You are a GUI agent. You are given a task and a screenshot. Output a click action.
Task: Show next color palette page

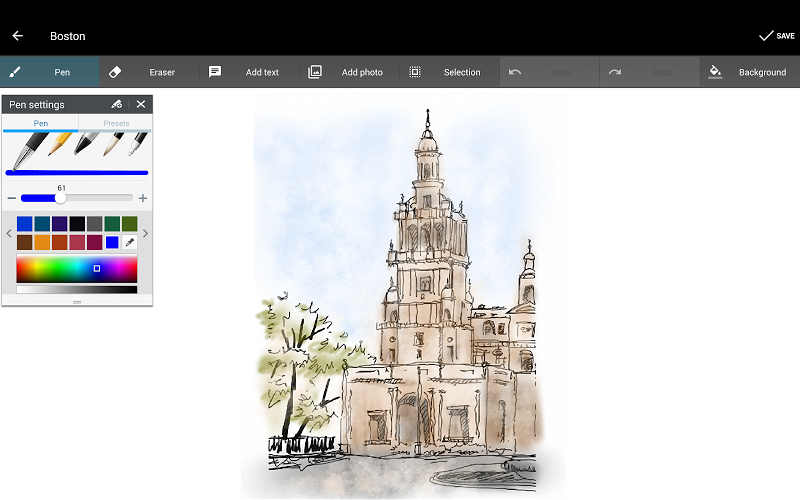pos(145,234)
